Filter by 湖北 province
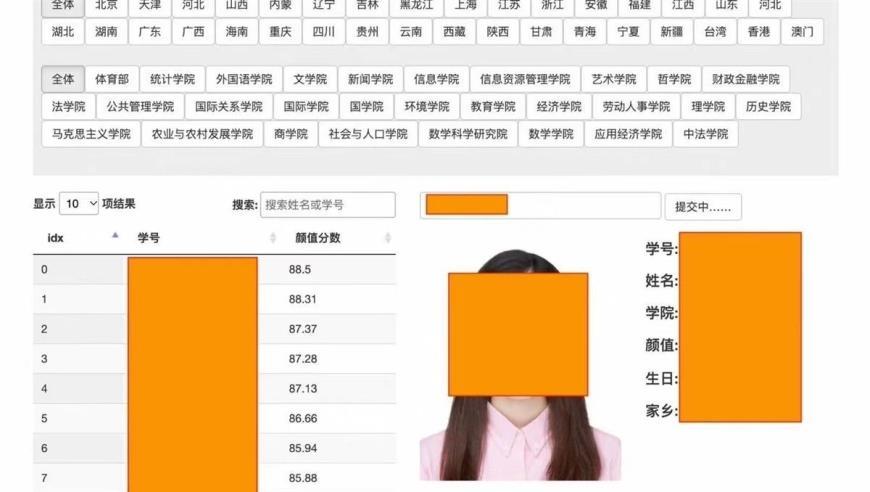The height and width of the screenshot is (492, 870). 63,32
